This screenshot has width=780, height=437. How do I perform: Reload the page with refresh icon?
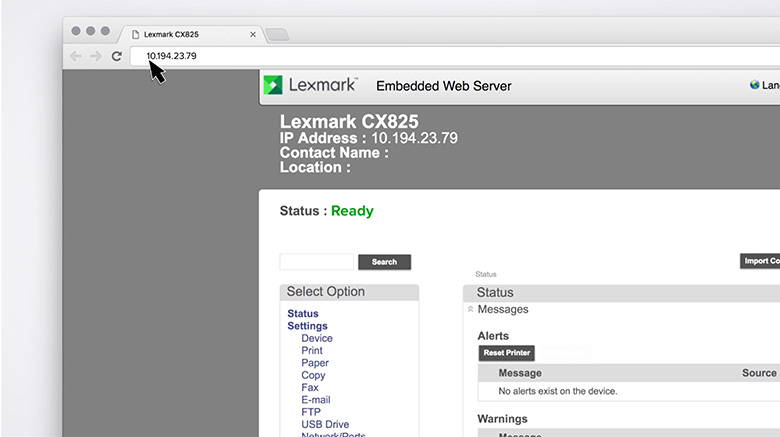pos(116,57)
